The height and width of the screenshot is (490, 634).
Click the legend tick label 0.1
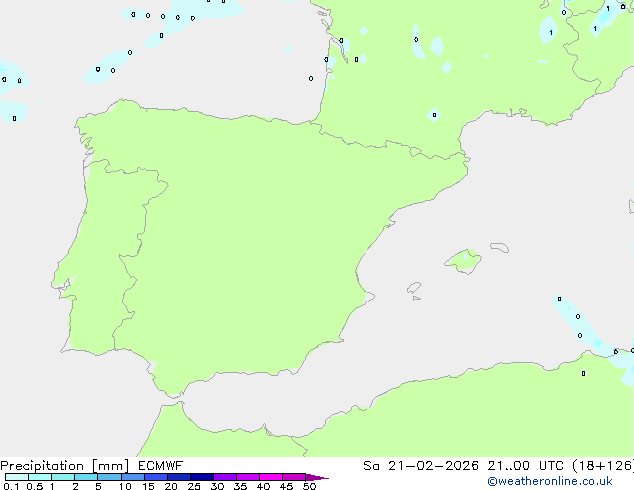tap(10, 487)
